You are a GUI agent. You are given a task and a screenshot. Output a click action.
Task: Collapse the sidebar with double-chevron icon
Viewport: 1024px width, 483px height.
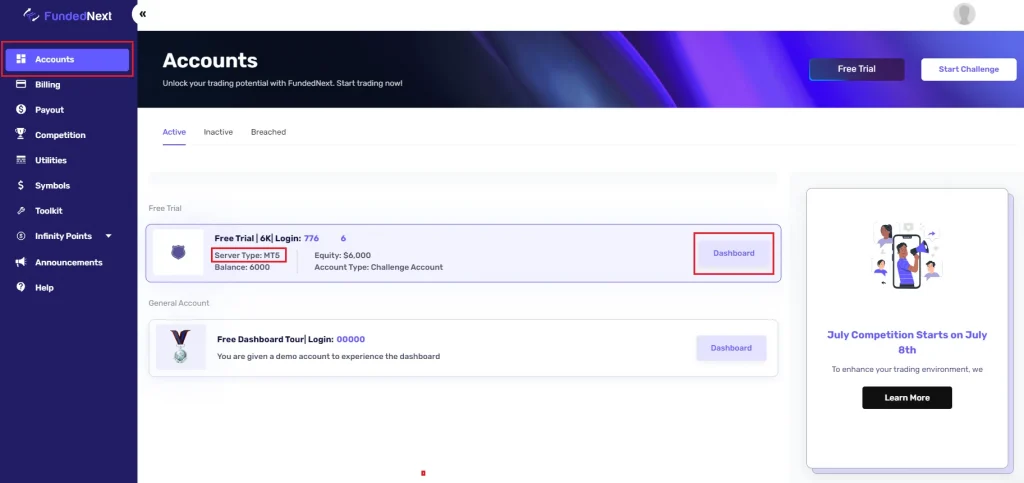click(x=142, y=14)
